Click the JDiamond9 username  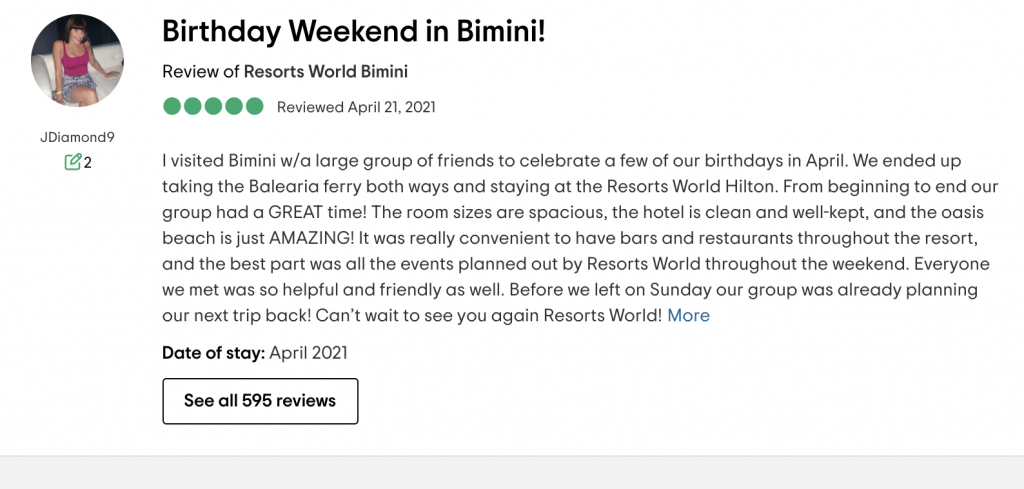click(77, 137)
